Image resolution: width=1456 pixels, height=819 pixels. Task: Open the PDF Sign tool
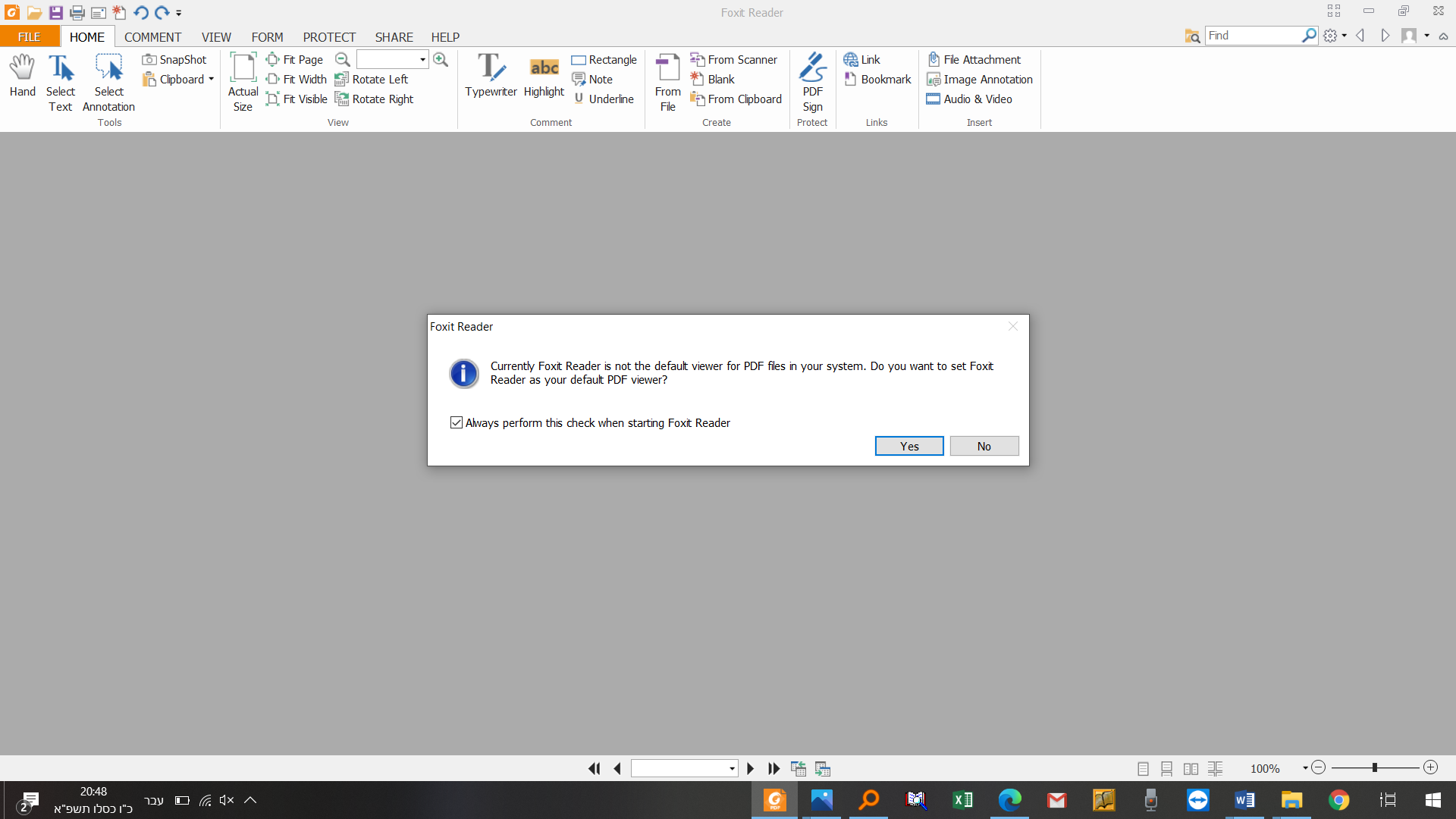tap(812, 82)
